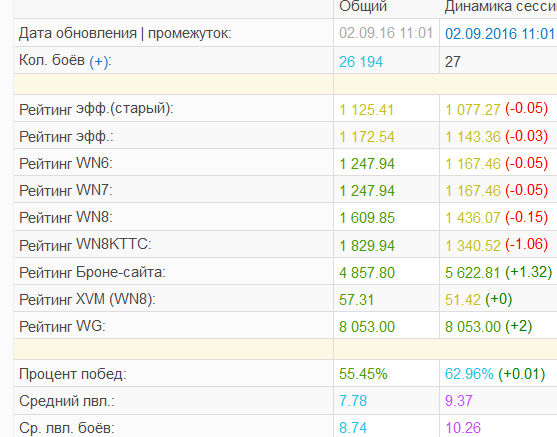The width and height of the screenshot is (557, 437).
Task: Click the Рейтинг Броне-сайта label
Action: (92, 273)
